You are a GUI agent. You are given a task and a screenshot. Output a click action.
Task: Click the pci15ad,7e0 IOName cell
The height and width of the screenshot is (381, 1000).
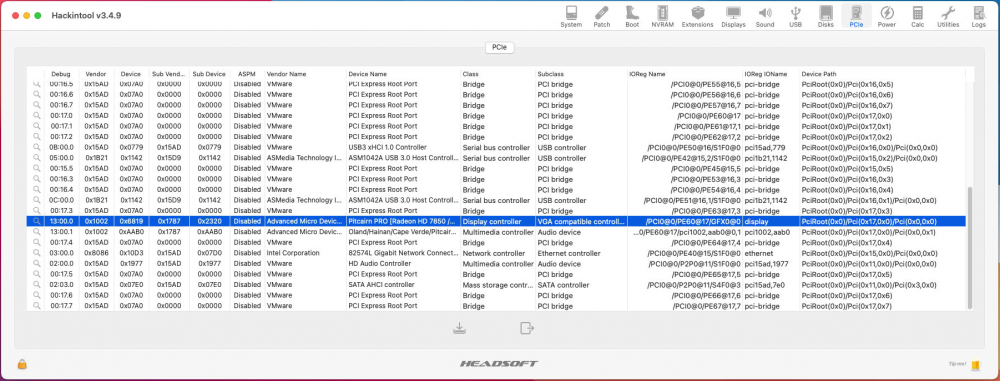[x=770, y=285]
